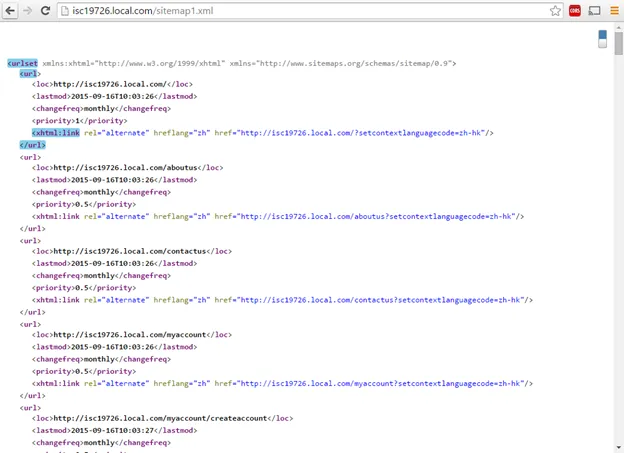
Task: Click the sitemaps.org schema xmlns value
Action: click(354, 63)
